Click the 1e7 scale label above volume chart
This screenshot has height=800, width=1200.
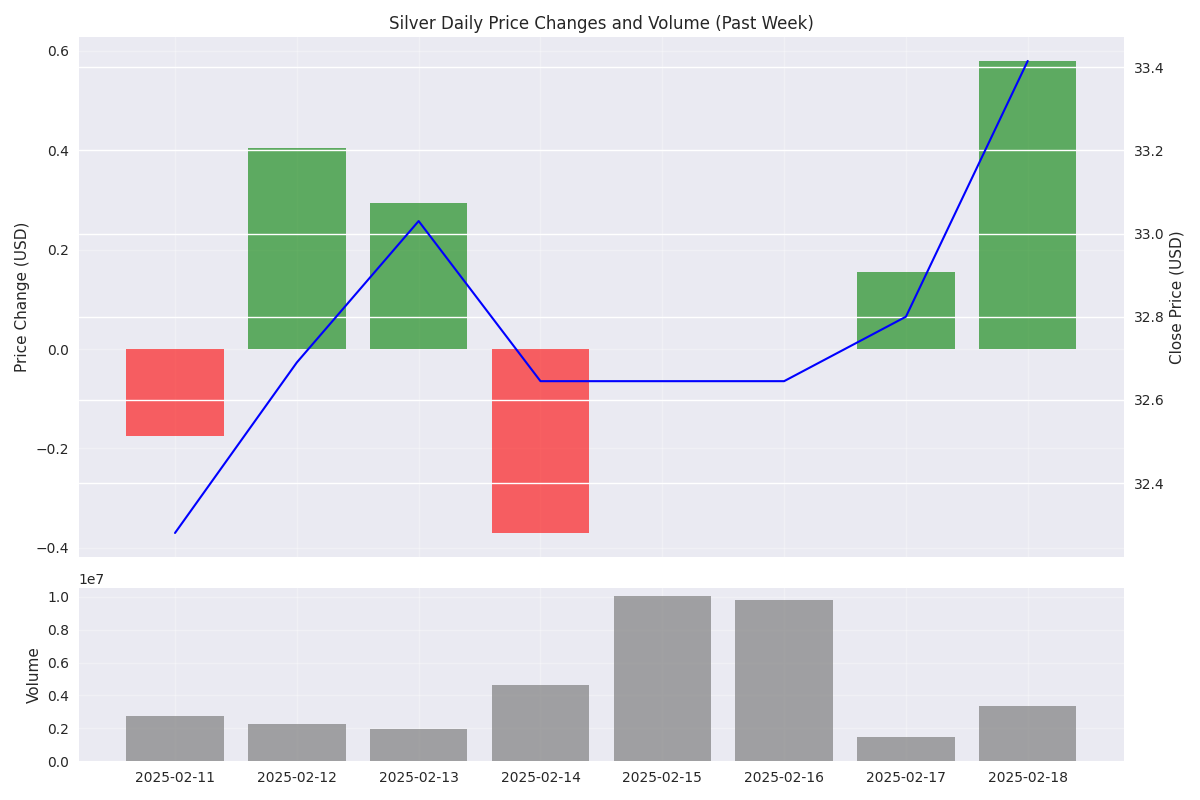click(x=92, y=579)
